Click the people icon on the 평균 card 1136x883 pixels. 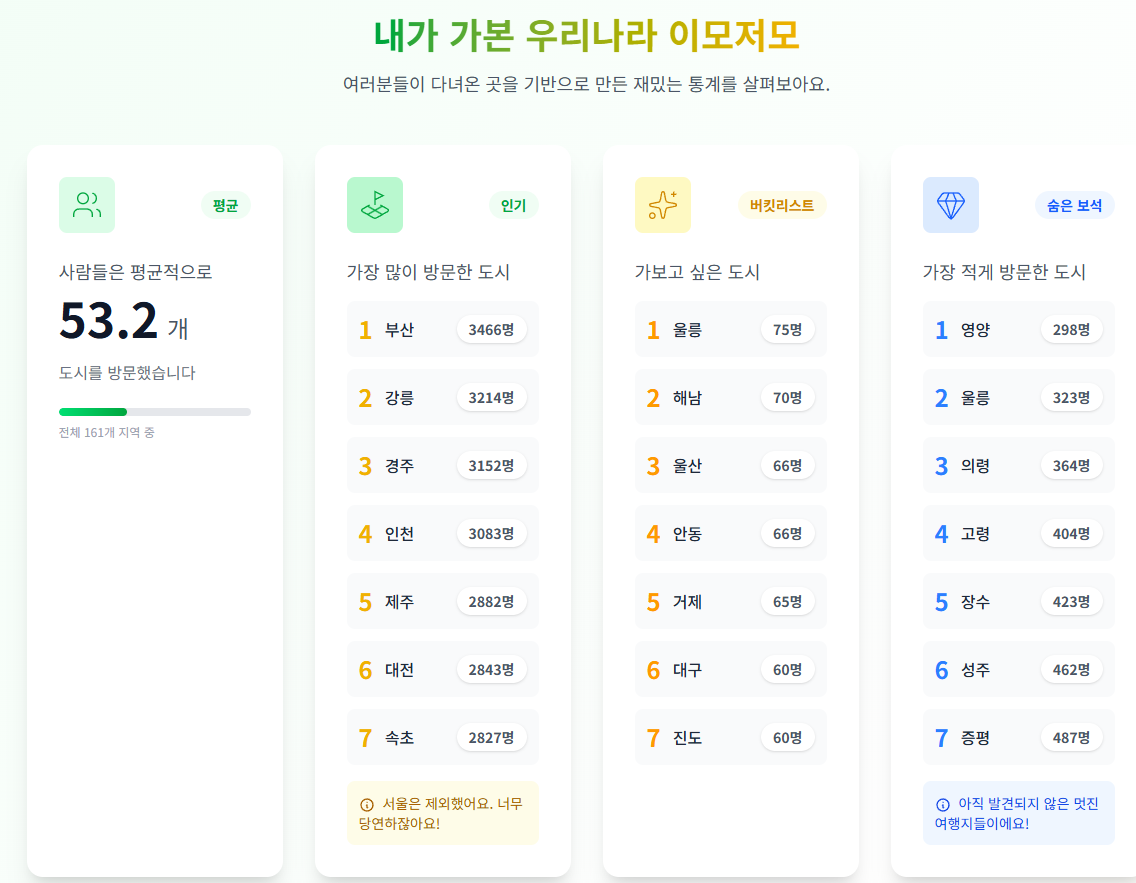(x=87, y=204)
